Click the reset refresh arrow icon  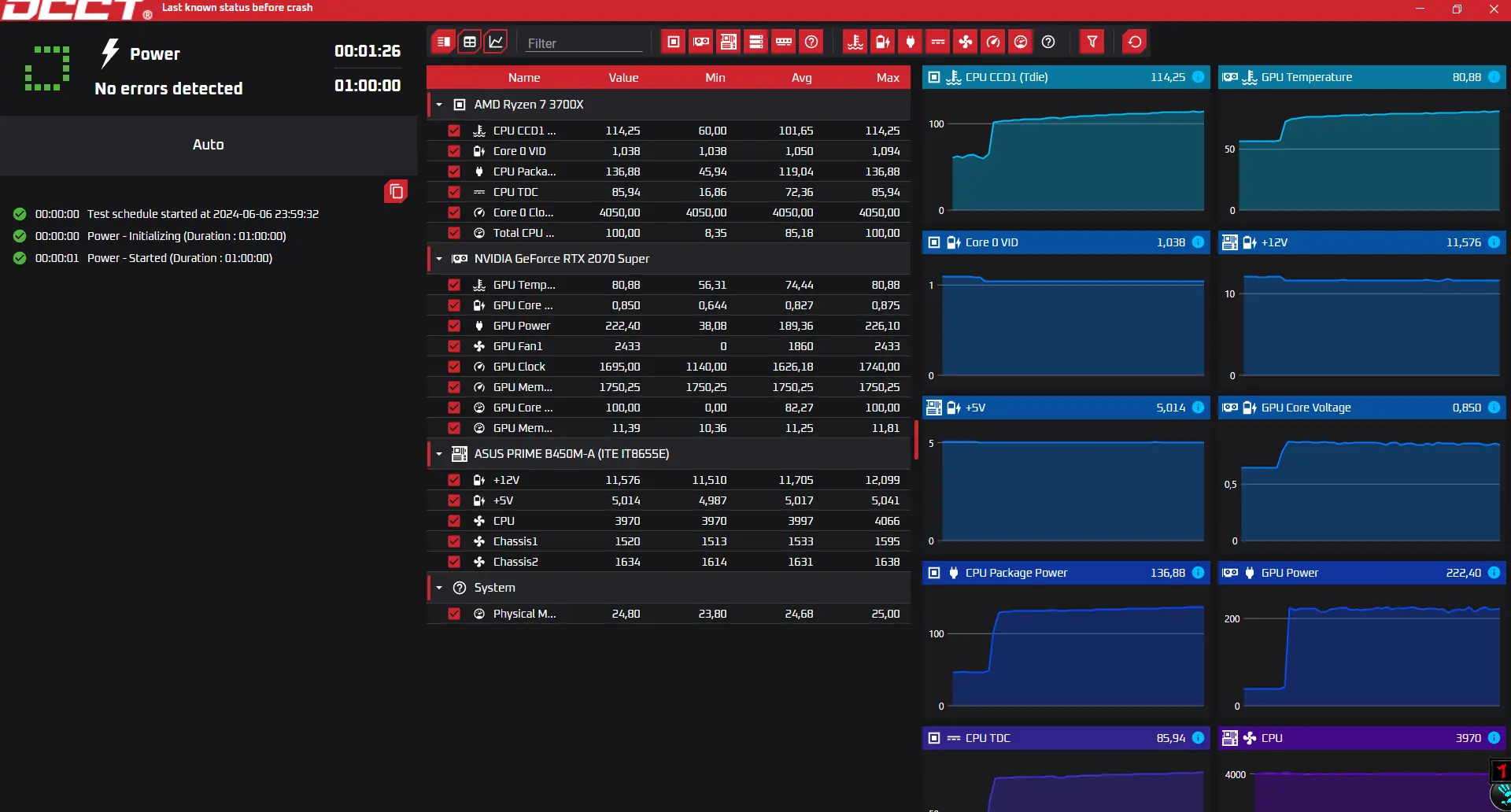(x=1135, y=42)
